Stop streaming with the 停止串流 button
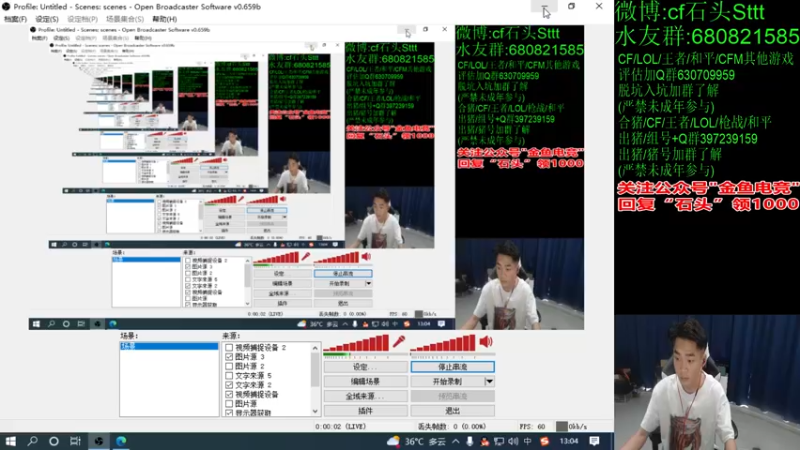 coord(453,367)
